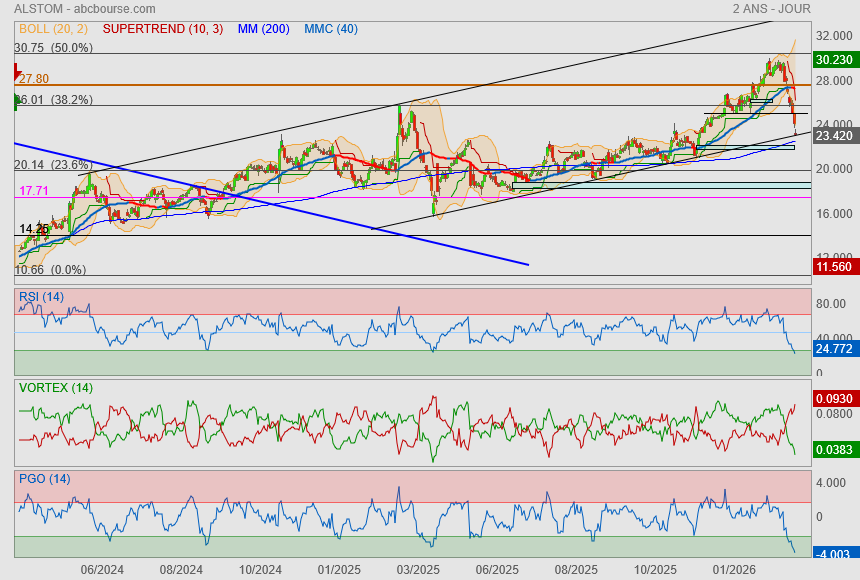Select the MMC (40) legend entry
Image resolution: width=860 pixels, height=580 pixels.
point(331,30)
